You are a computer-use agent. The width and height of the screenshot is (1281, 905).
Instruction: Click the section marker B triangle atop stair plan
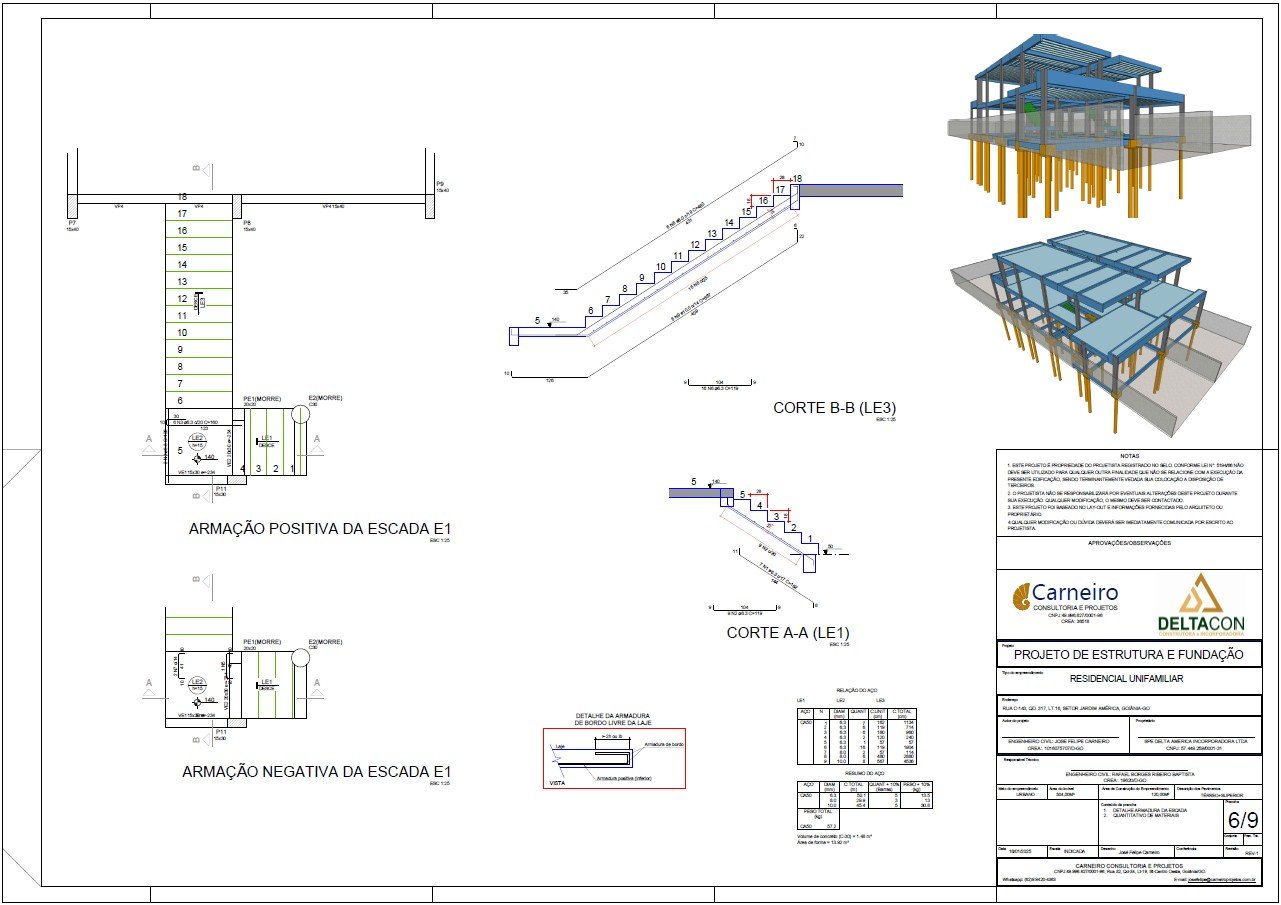click(x=201, y=169)
